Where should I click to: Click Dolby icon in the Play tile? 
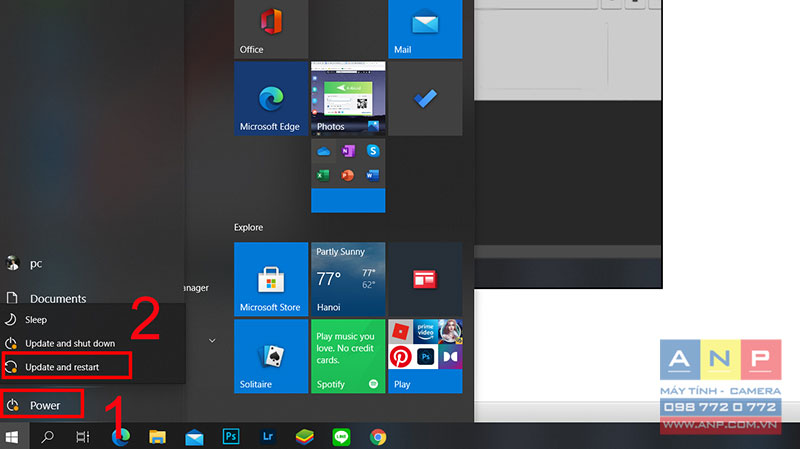[450, 357]
